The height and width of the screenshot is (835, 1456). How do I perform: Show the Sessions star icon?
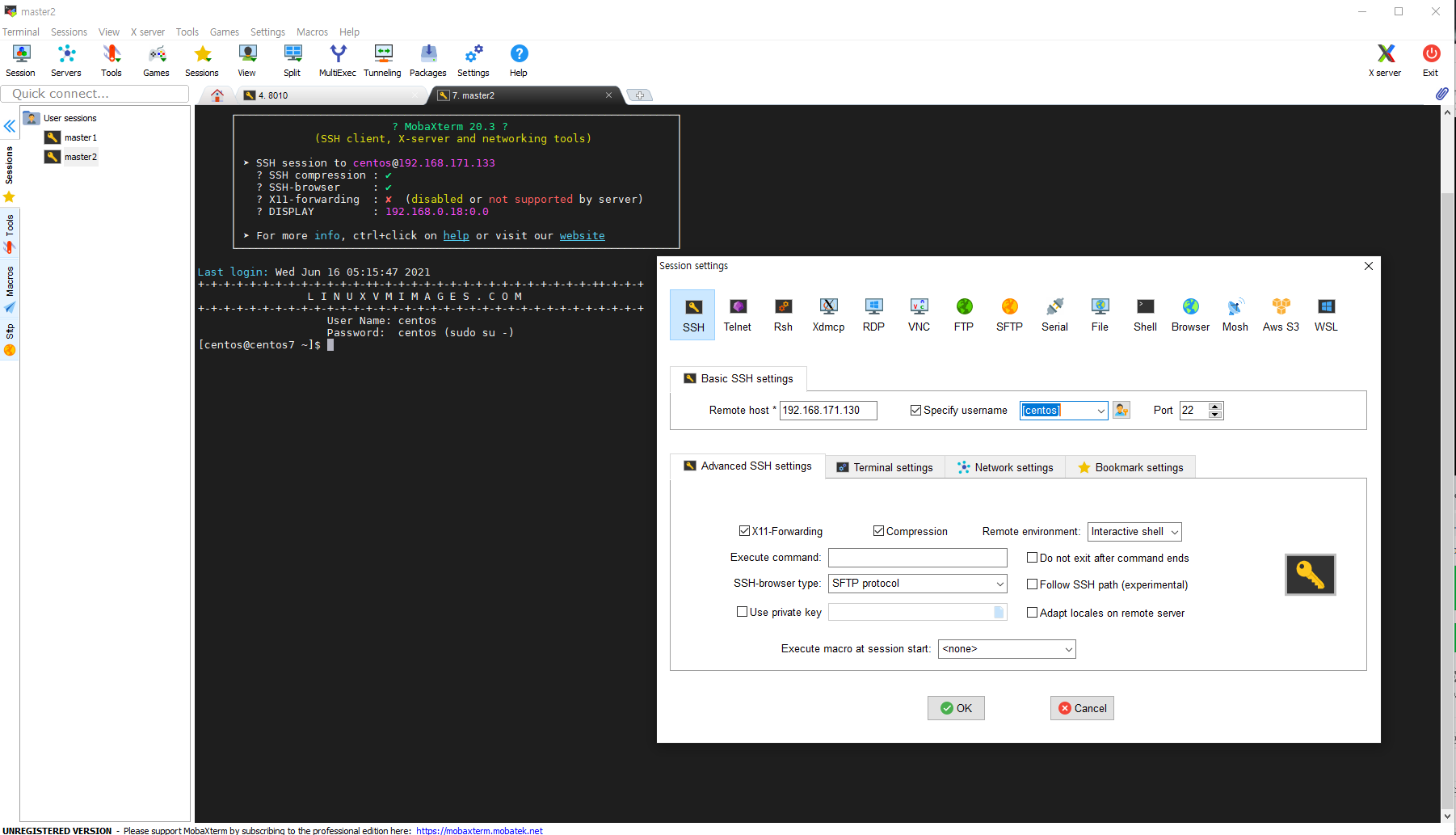point(202,61)
